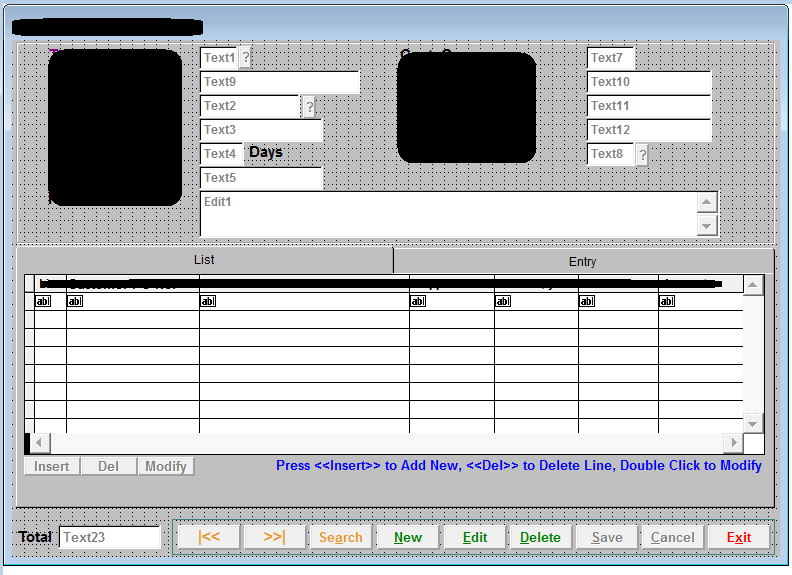Go to last record with >>| button
Image resolution: width=792 pixels, height=575 pixels.
click(275, 537)
